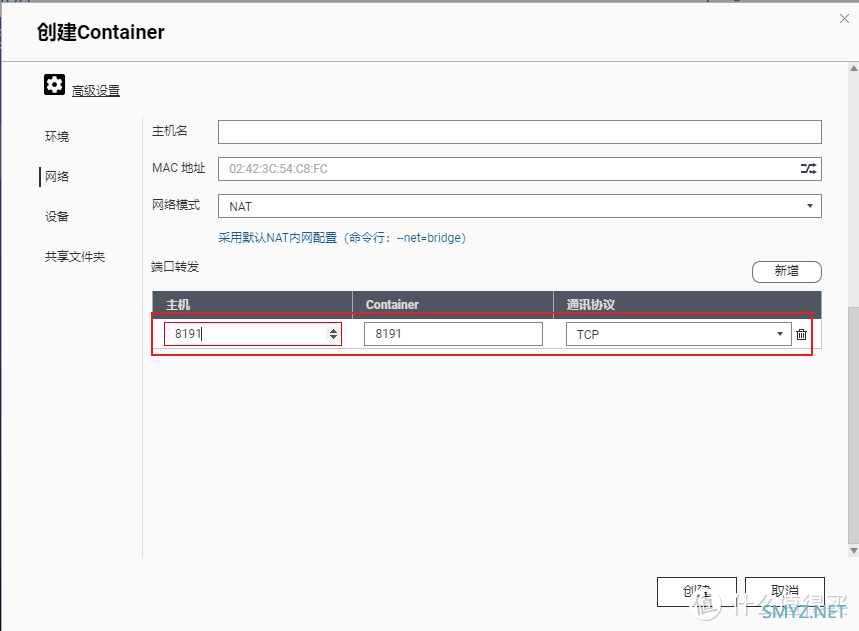Screen dimensions: 859x631
Task: Click the host port spinner arrows
Action: (333, 334)
